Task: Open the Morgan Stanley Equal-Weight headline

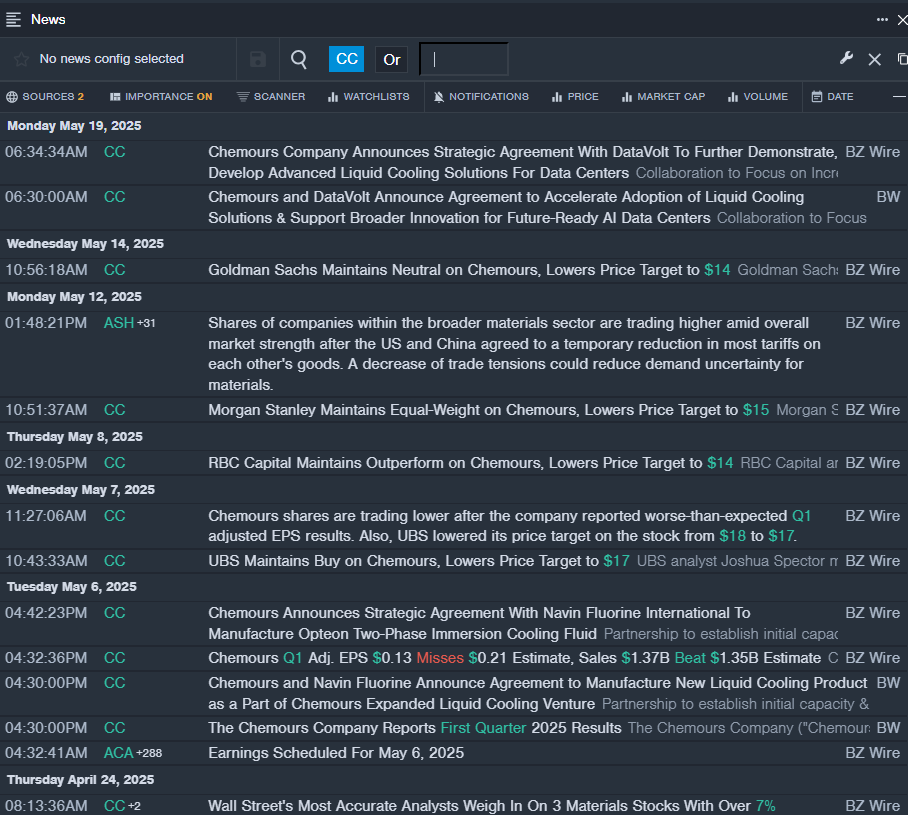Action: pyautogui.click(x=489, y=410)
